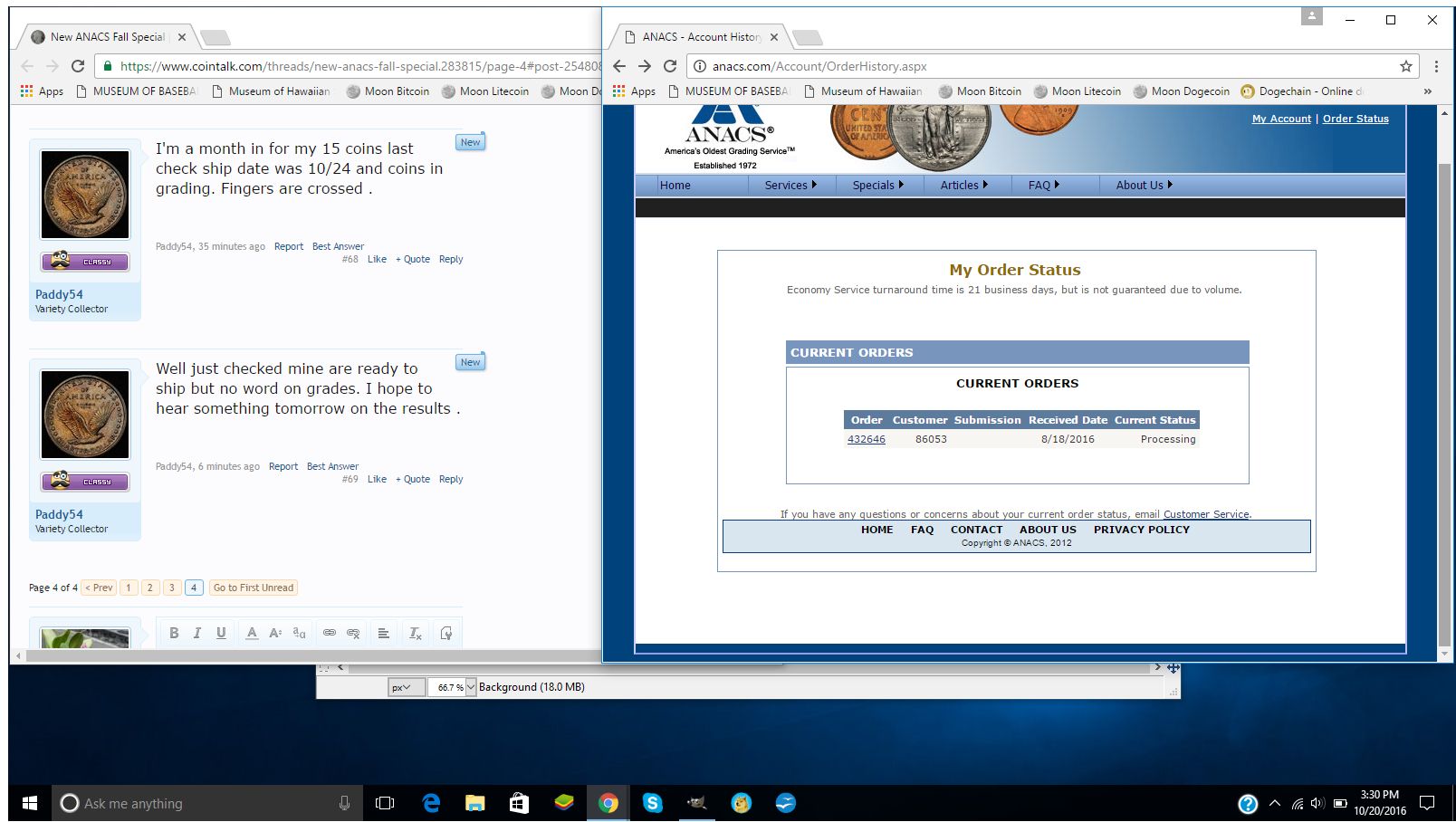This screenshot has width=1456, height=822.
Task: Open Dogechain bookmark
Action: pyautogui.click(x=1301, y=91)
